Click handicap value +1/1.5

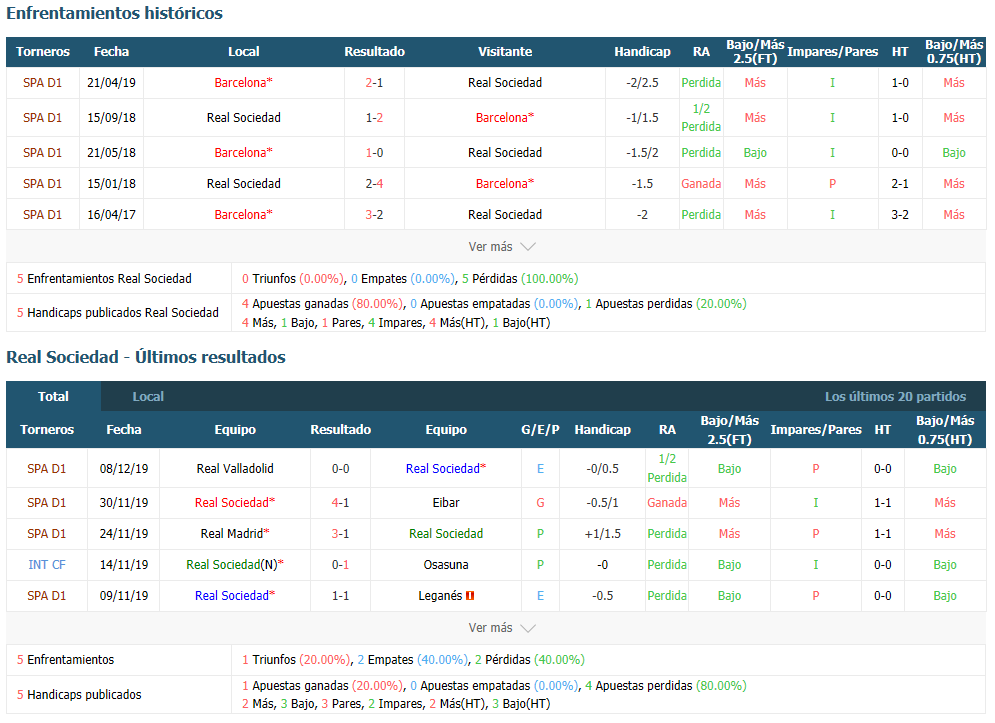[x=603, y=534]
